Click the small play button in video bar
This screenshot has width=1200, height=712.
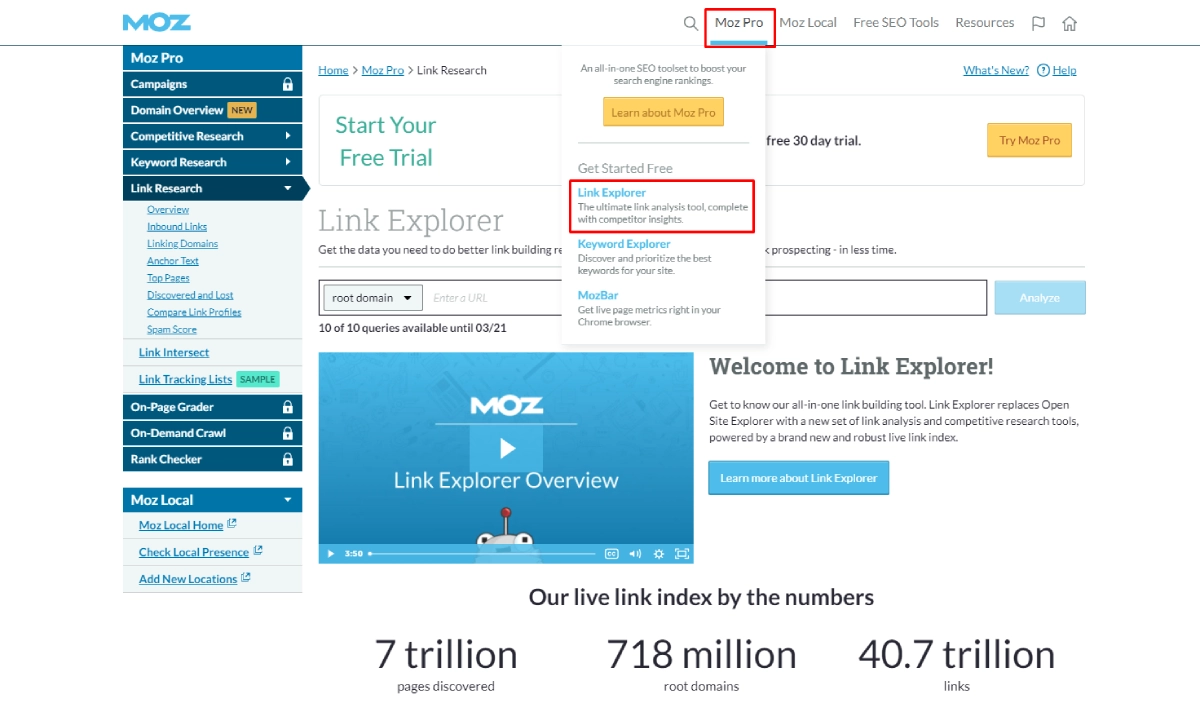(x=331, y=553)
